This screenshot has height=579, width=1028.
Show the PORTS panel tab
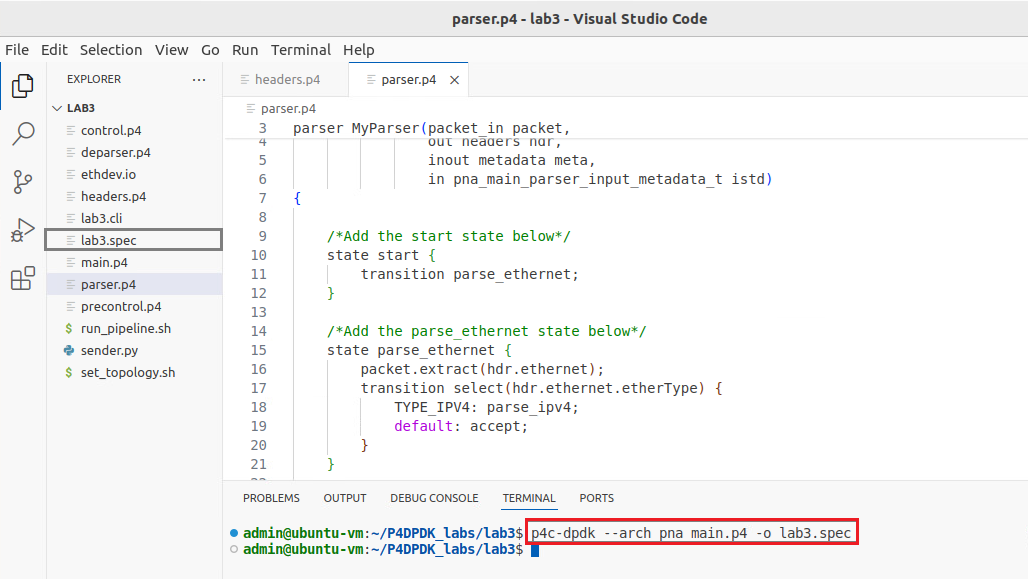[597, 498]
